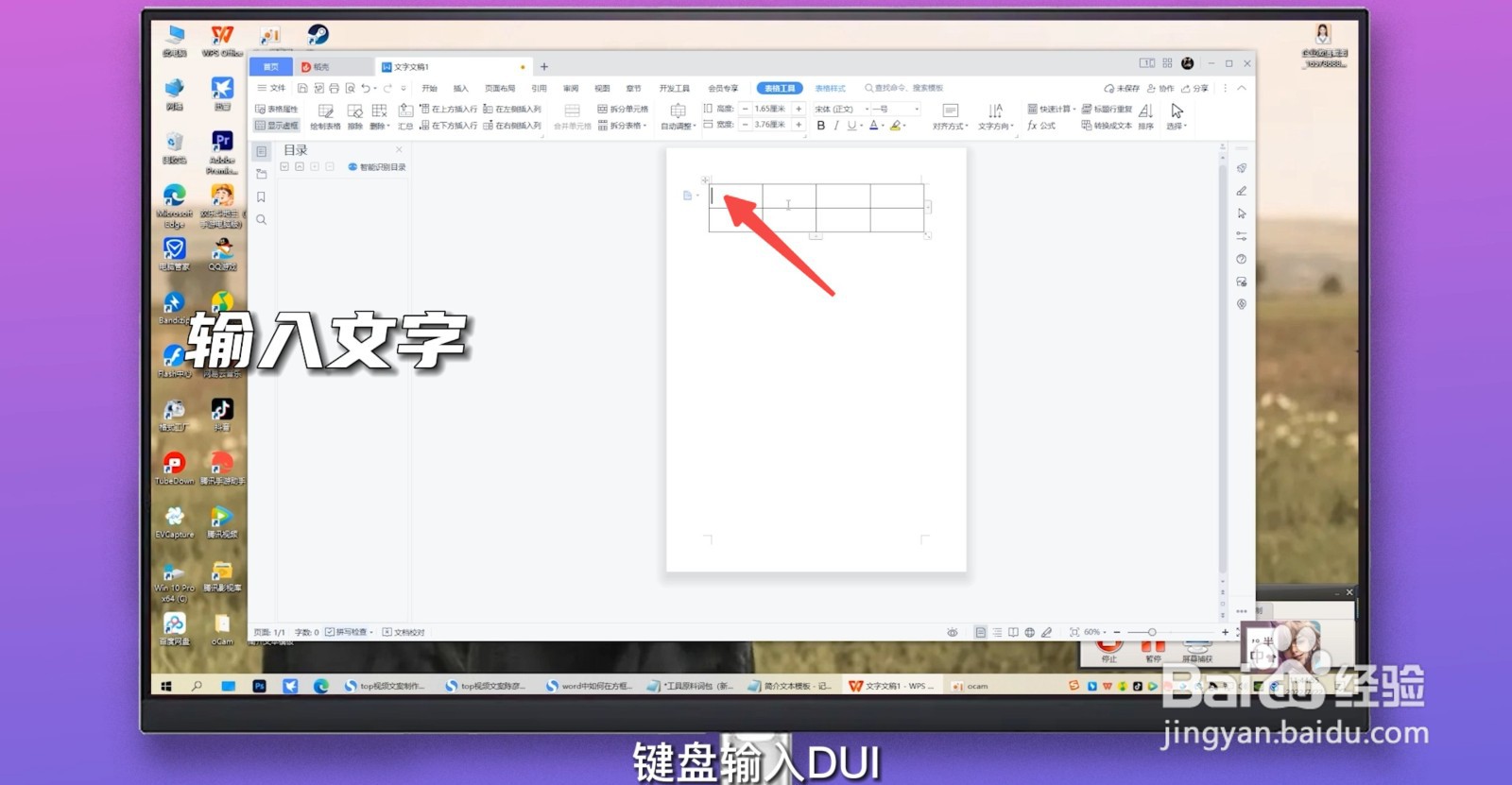The height and width of the screenshot is (785, 1512).
Task: Apply Underline formatting
Action: (x=851, y=126)
